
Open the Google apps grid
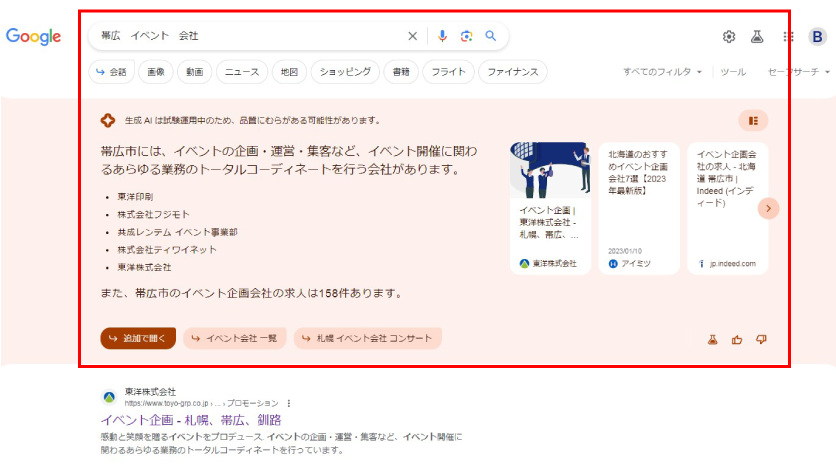(788, 37)
